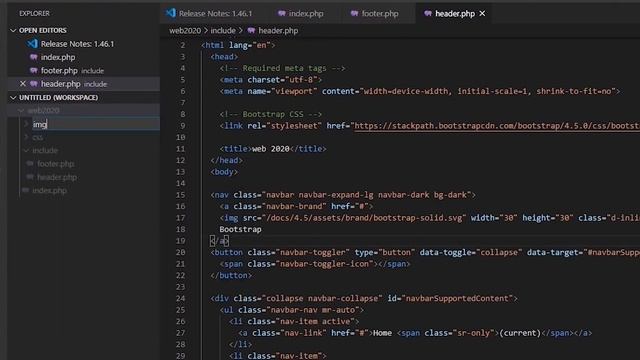The width and height of the screenshot is (640, 360).
Task: Click the PHP icon on footer.php tab
Action: click(x=354, y=13)
